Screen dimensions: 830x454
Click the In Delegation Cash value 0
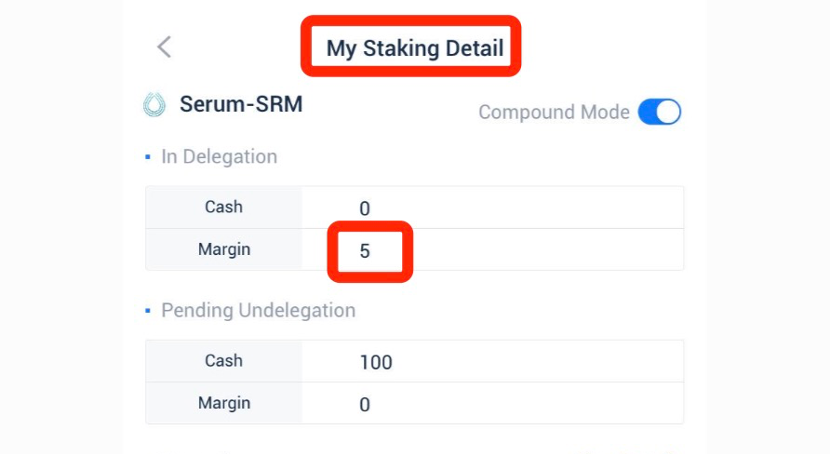point(365,208)
